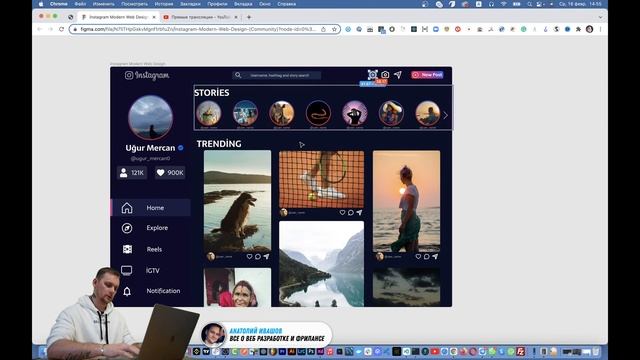This screenshot has height=360, width=640.
Task: Select the Home label in the sidebar
Action: [x=155, y=208]
